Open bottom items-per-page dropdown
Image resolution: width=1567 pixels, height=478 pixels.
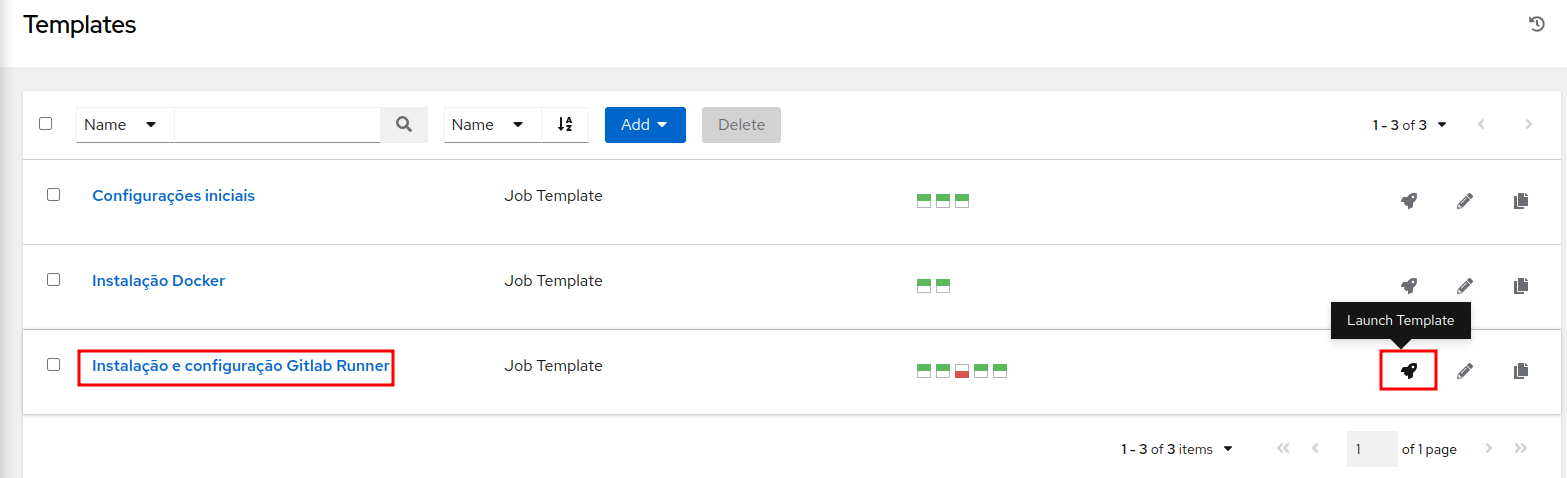(1177, 449)
